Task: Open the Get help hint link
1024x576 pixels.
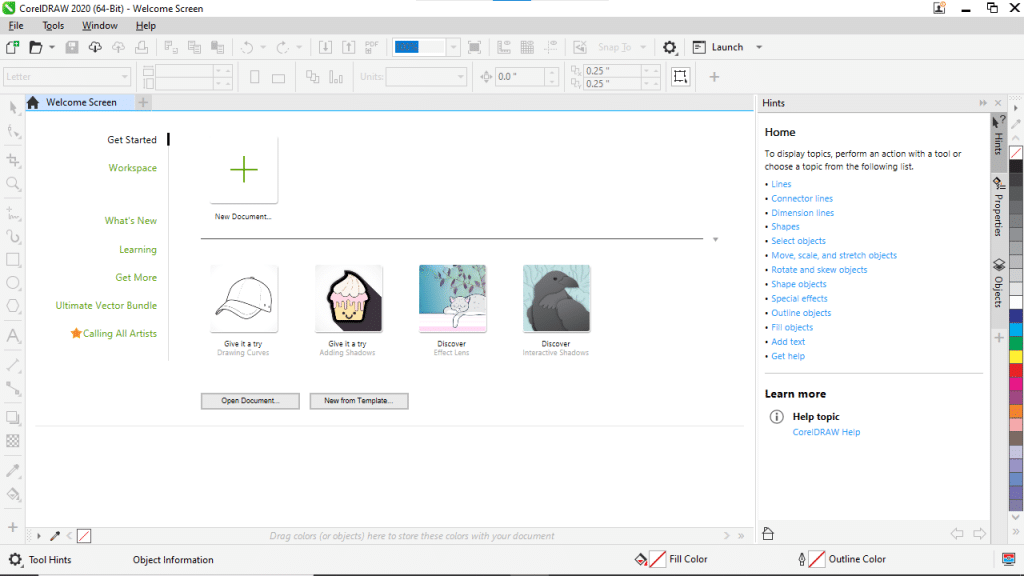Action: [788, 356]
